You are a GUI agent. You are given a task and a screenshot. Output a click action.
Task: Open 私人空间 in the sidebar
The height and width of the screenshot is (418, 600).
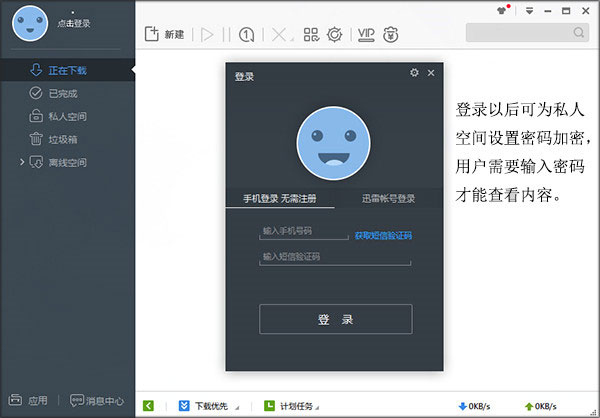(67, 116)
